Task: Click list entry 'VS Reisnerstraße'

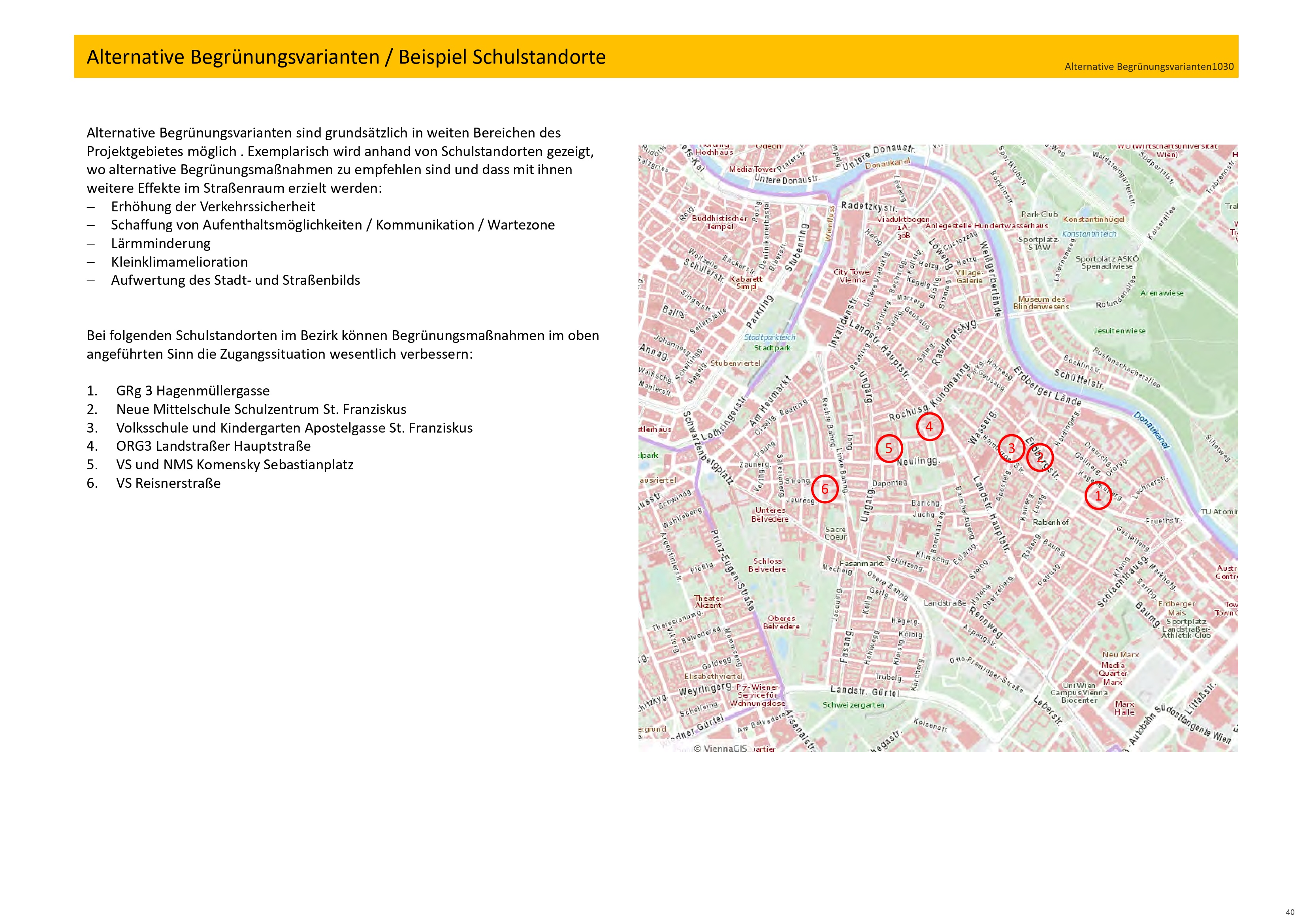Action: [168, 483]
